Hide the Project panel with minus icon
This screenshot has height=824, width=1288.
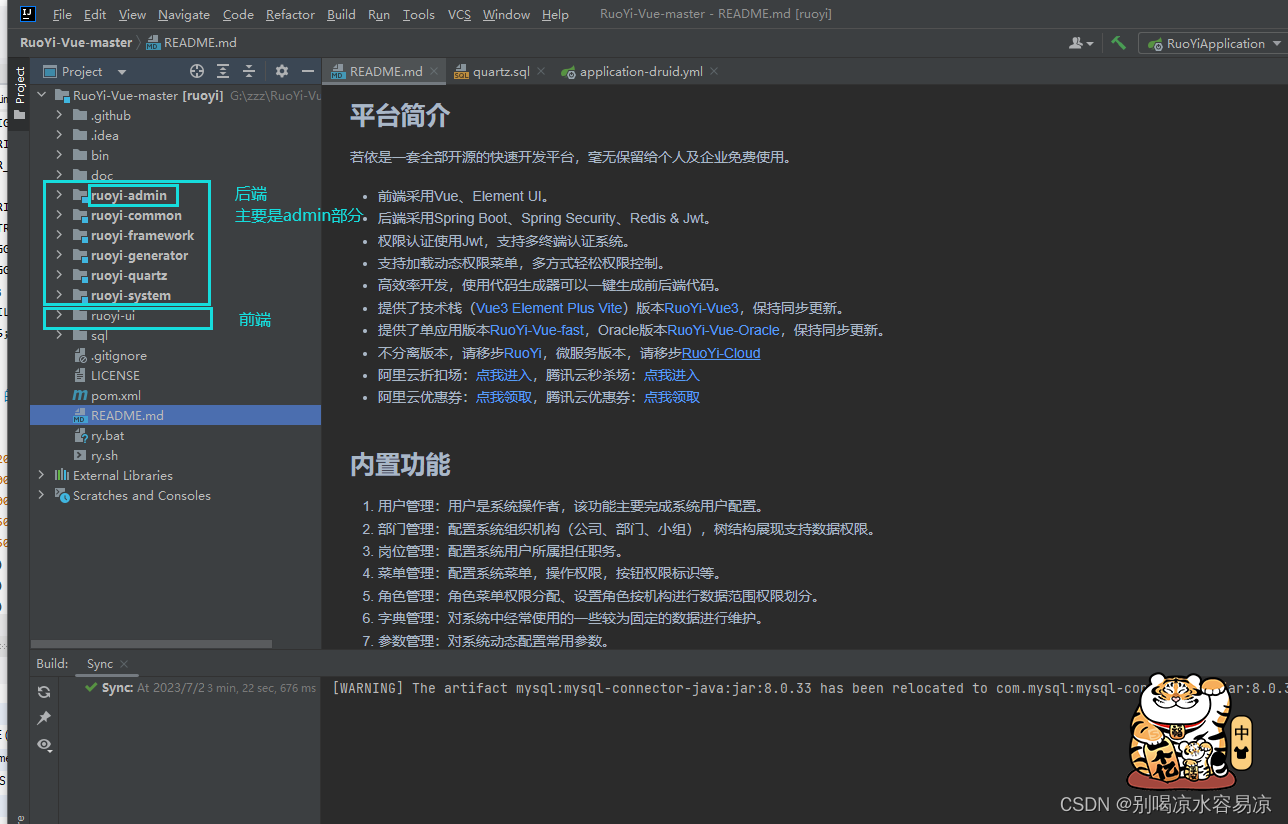tap(308, 71)
